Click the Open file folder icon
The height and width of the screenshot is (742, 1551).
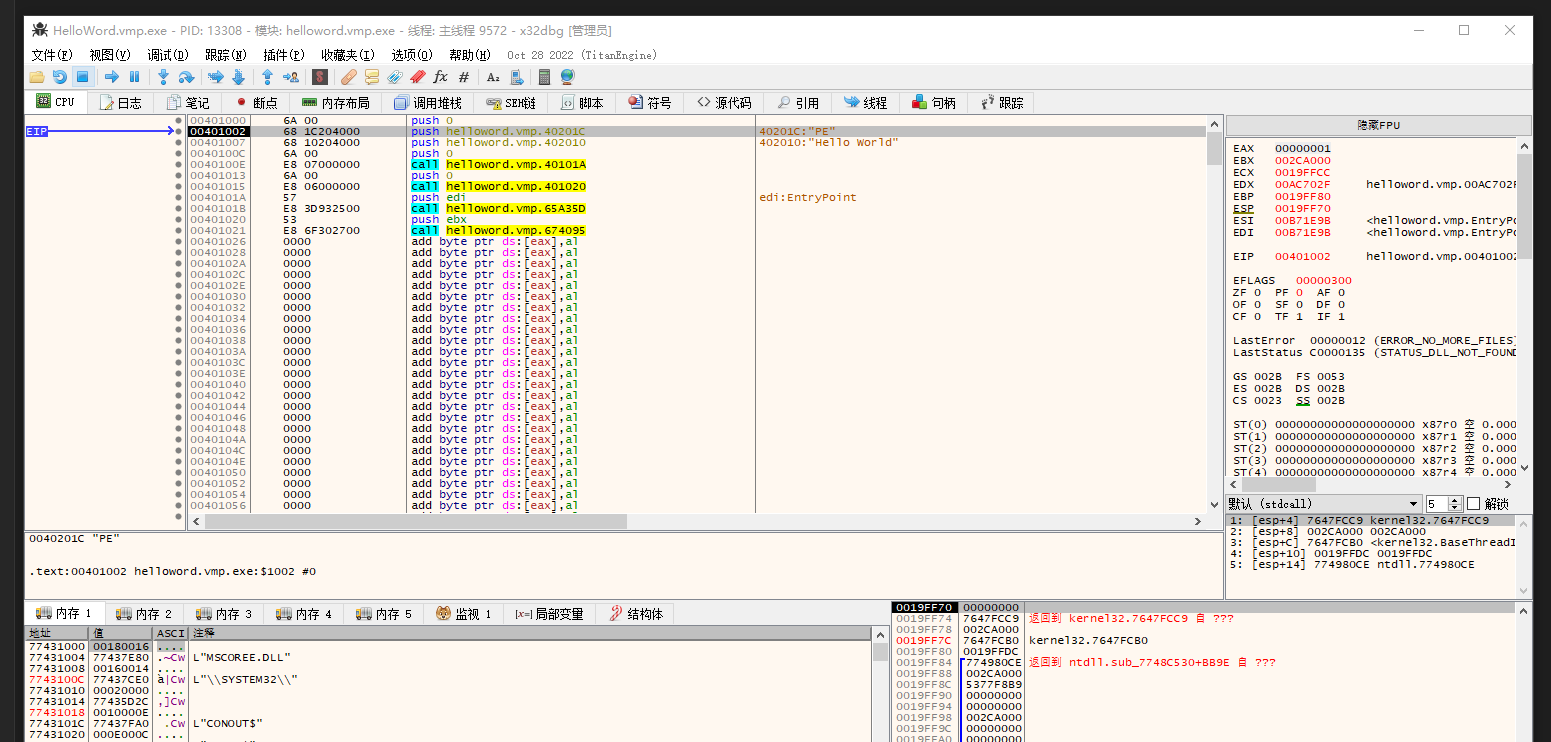[x=37, y=77]
